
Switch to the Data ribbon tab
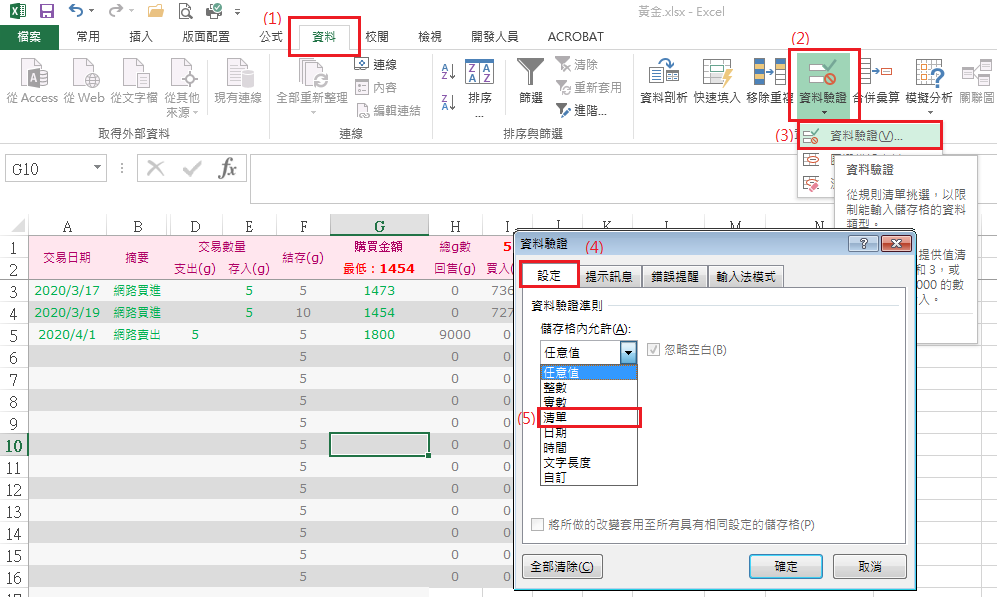coord(324,37)
